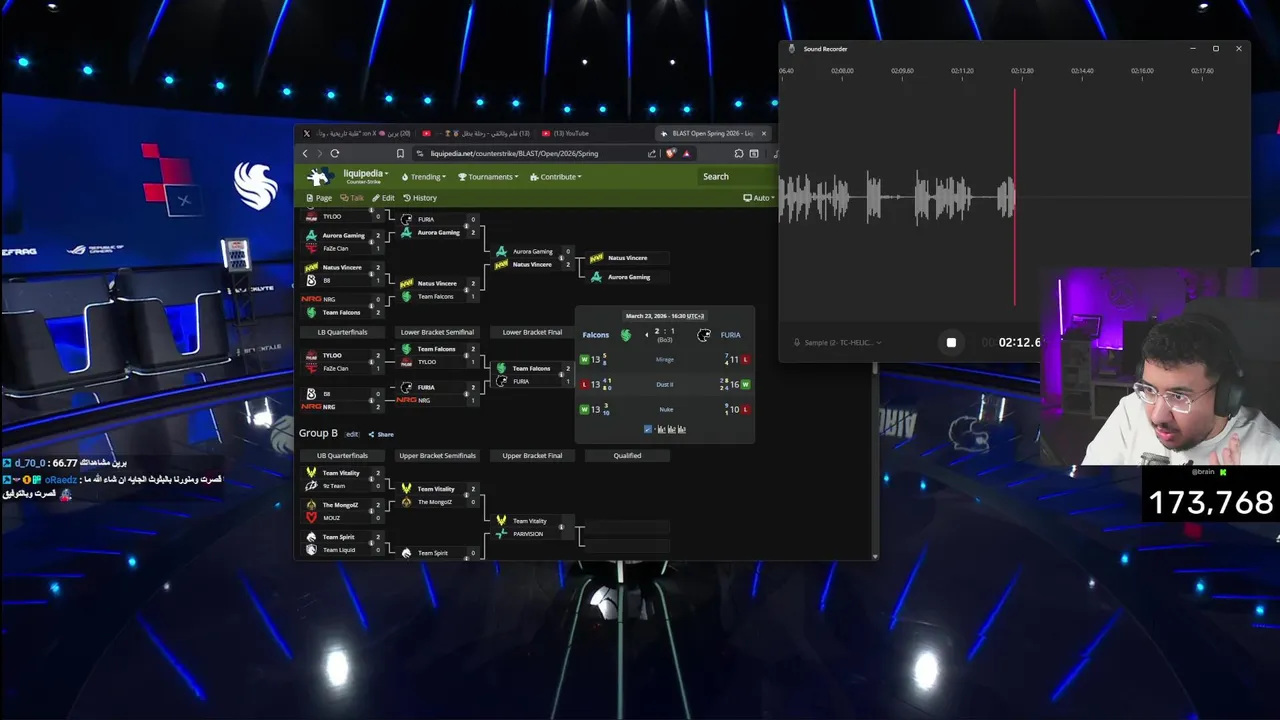Switch to the Page tab
This screenshot has width=1280, height=720.
tap(320, 198)
